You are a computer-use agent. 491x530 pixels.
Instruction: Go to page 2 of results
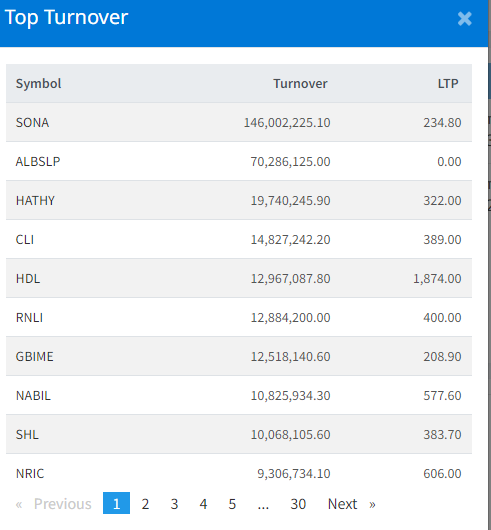click(145, 504)
